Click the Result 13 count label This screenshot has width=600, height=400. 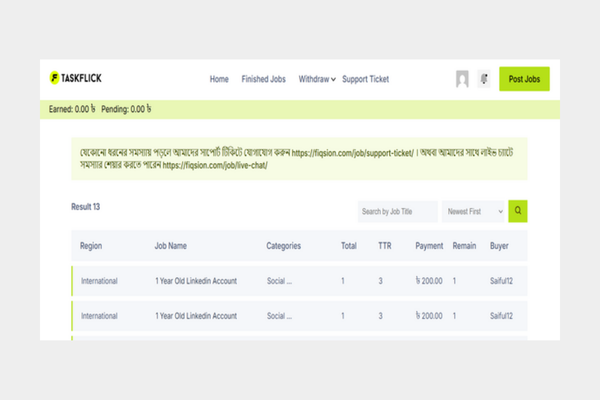tap(85, 207)
